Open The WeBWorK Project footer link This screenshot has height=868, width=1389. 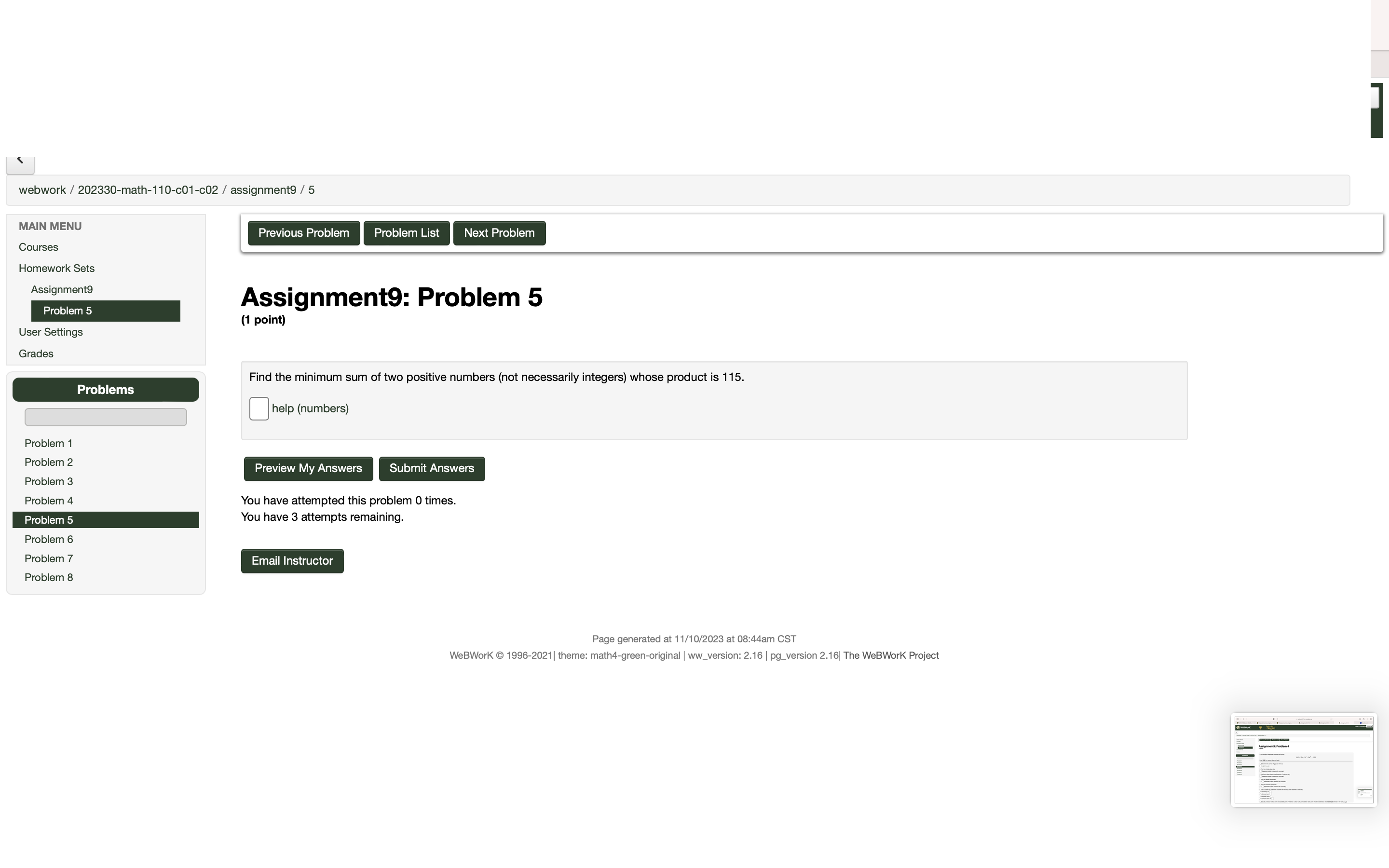coord(890,655)
